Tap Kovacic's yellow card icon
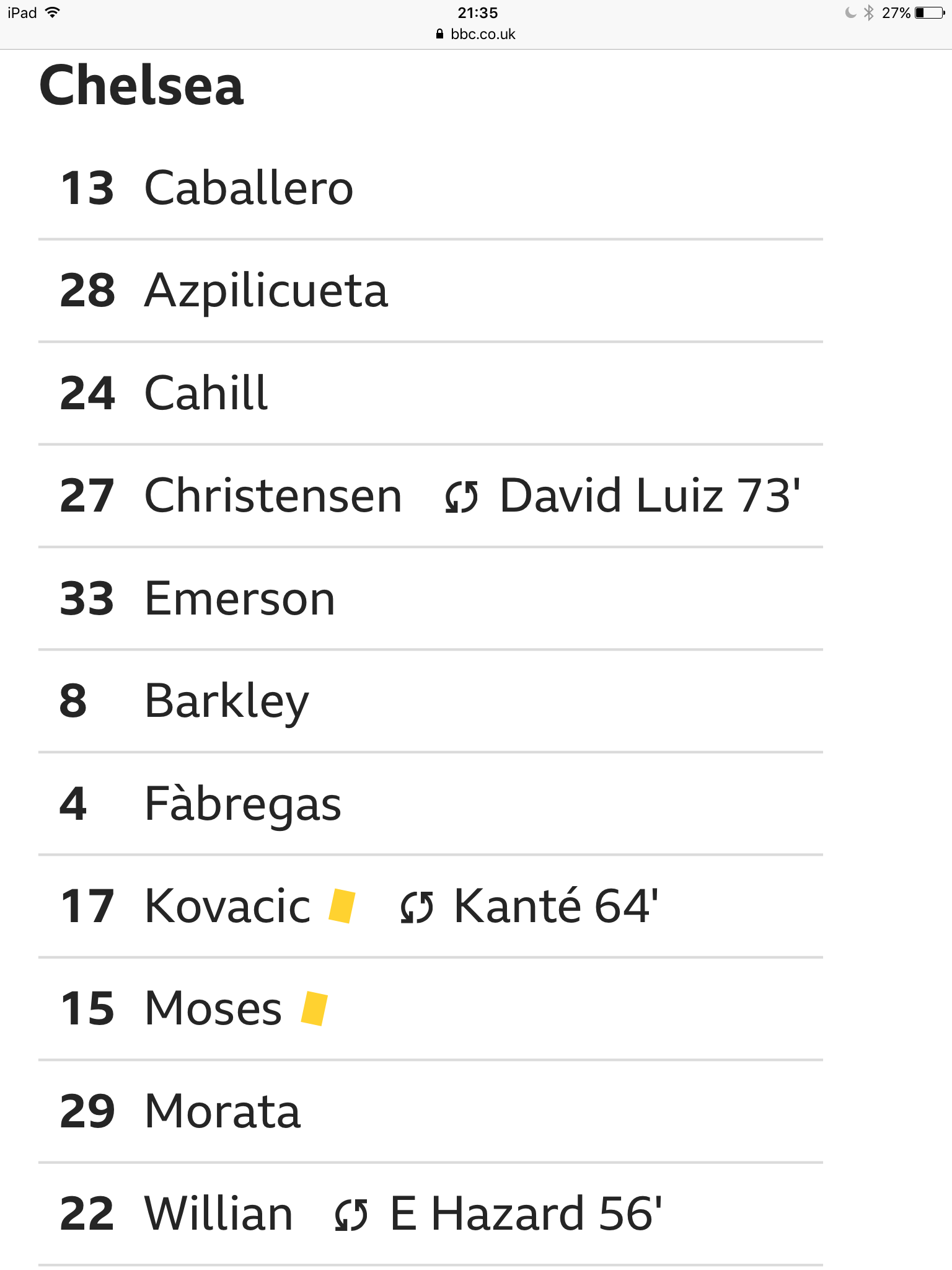952x1270 pixels. pos(342,906)
